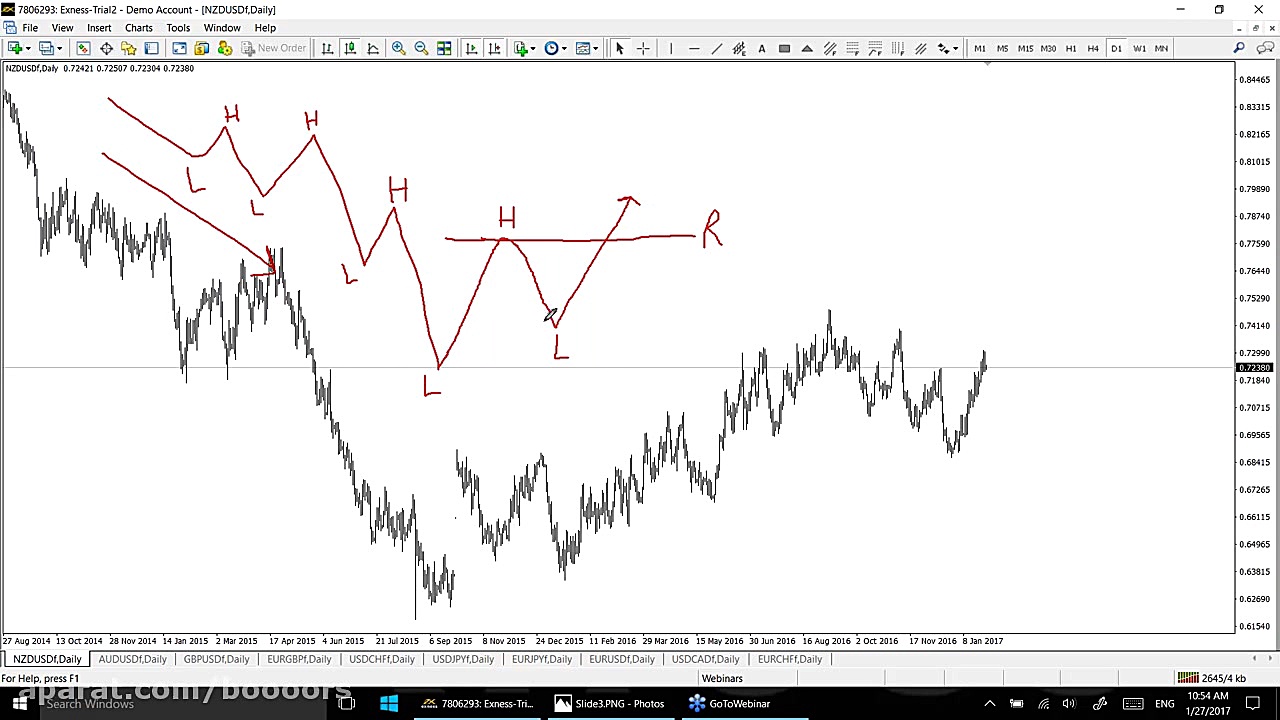Tile the chart windows
Viewport: 1280px width, 720px height.
pyautogui.click(x=444, y=48)
